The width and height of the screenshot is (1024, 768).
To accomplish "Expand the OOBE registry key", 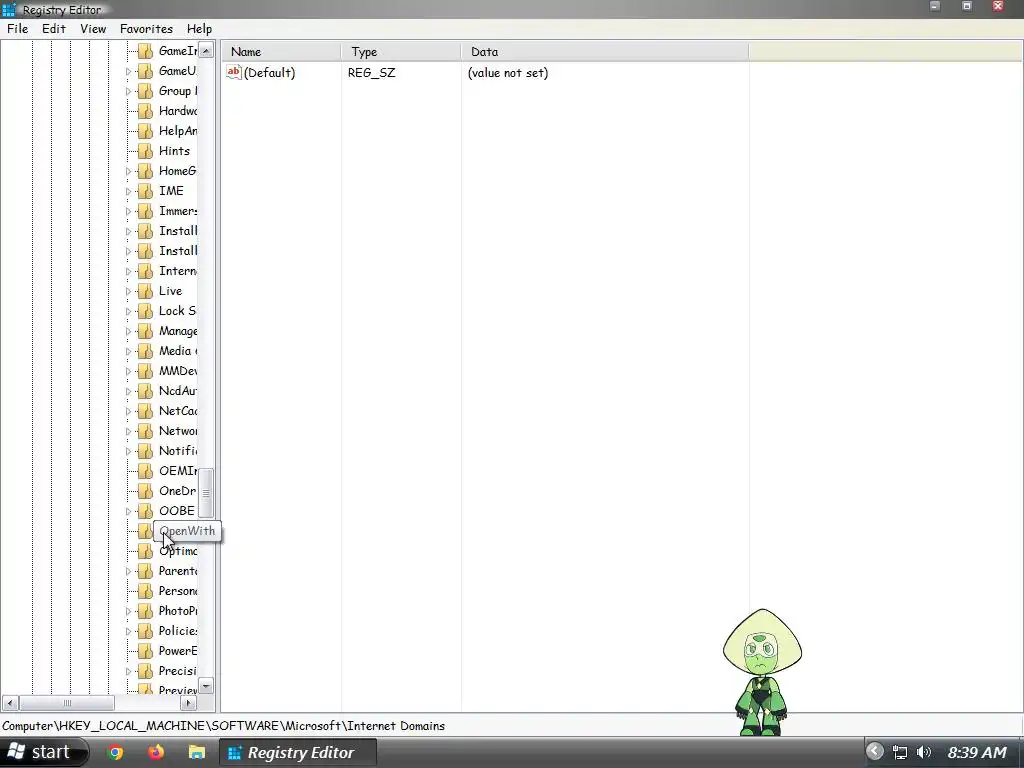I will tap(128, 511).
